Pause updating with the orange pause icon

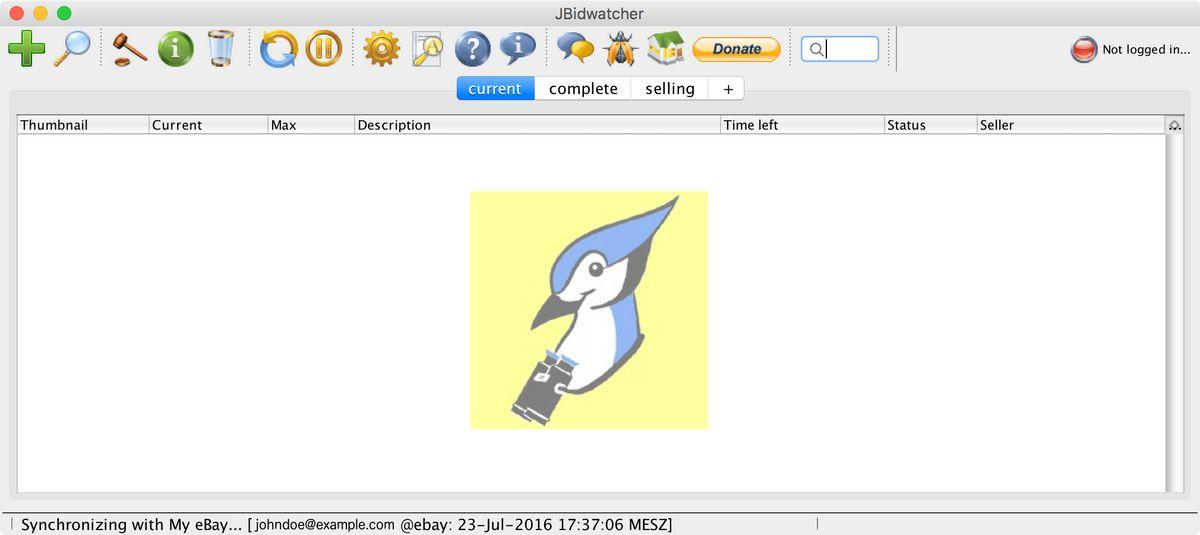(324, 48)
